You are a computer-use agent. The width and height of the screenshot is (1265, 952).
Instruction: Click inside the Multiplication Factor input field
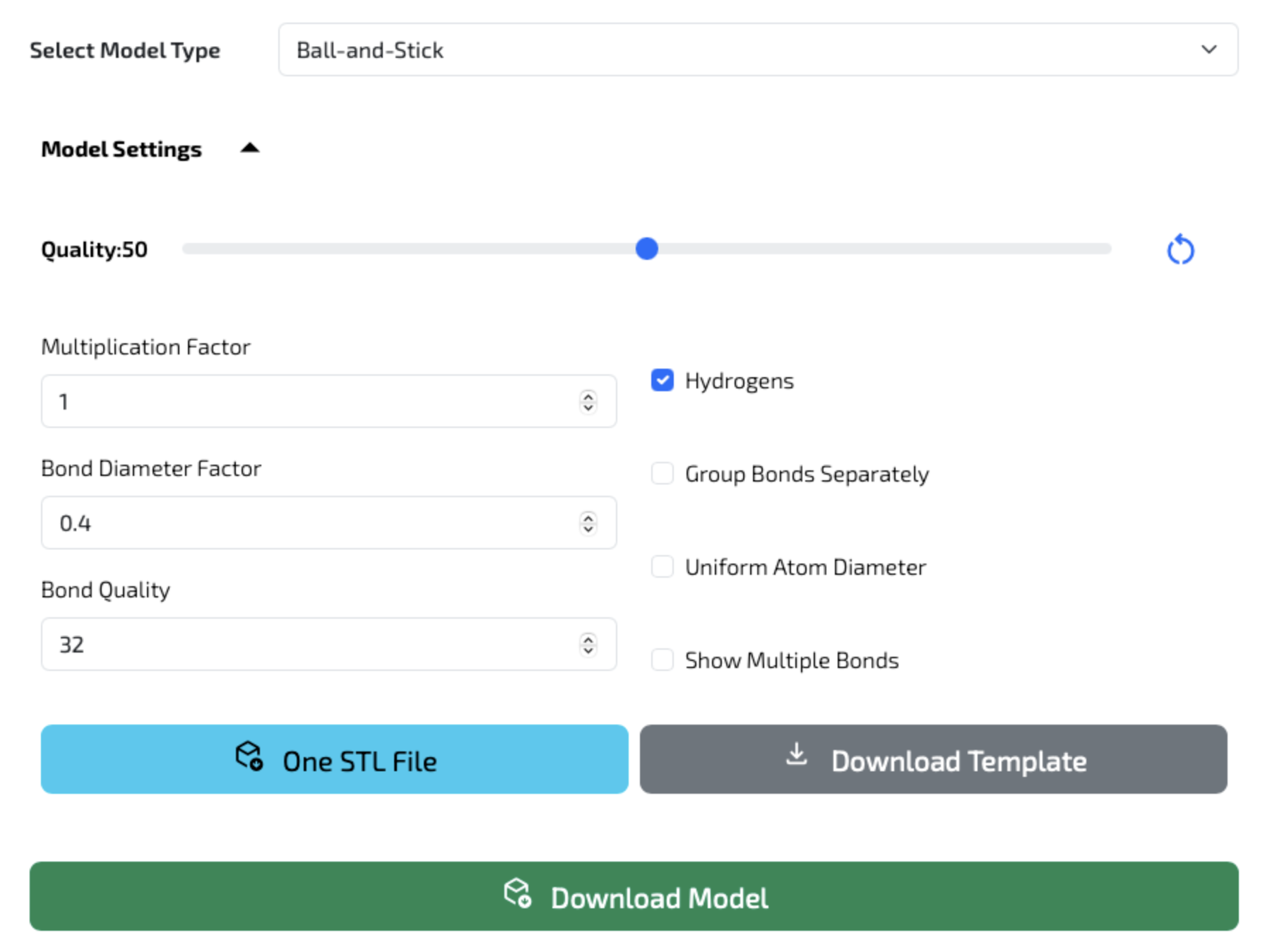click(328, 401)
